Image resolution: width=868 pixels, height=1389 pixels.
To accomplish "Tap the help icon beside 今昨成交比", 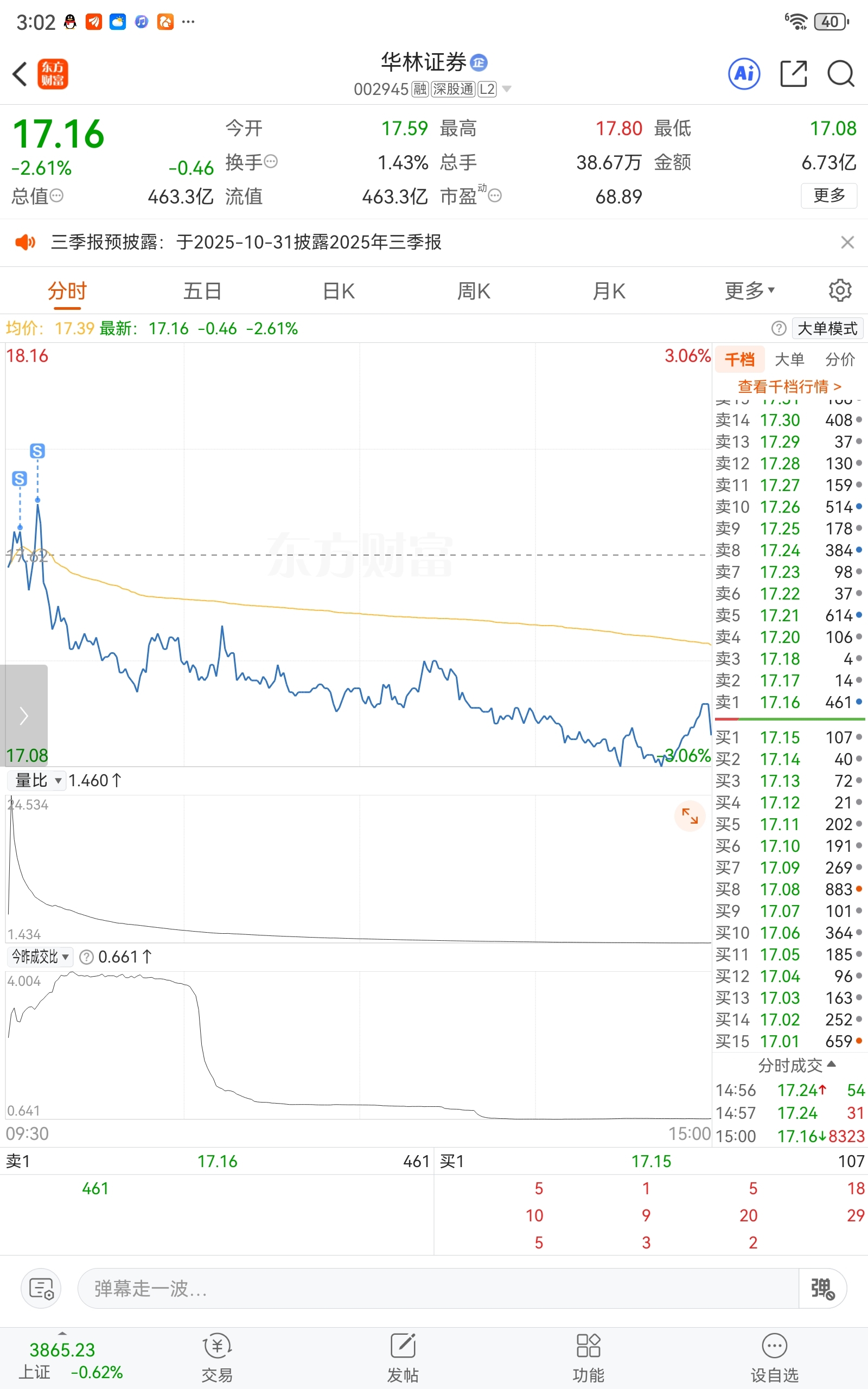I will [x=86, y=957].
